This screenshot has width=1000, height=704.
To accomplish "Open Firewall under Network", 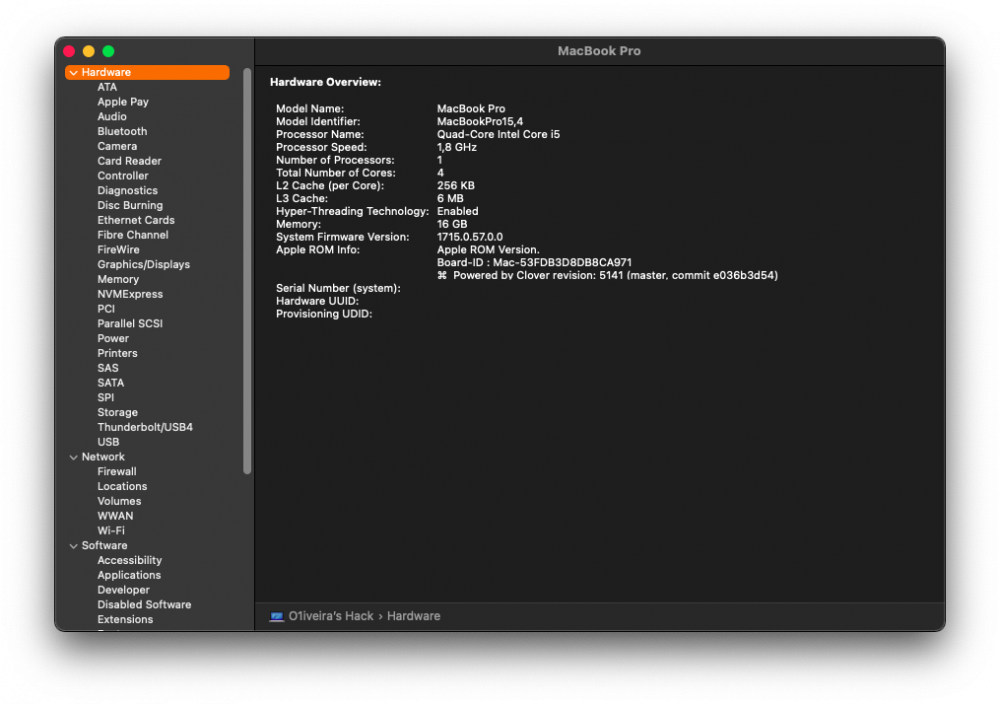I will click(117, 471).
